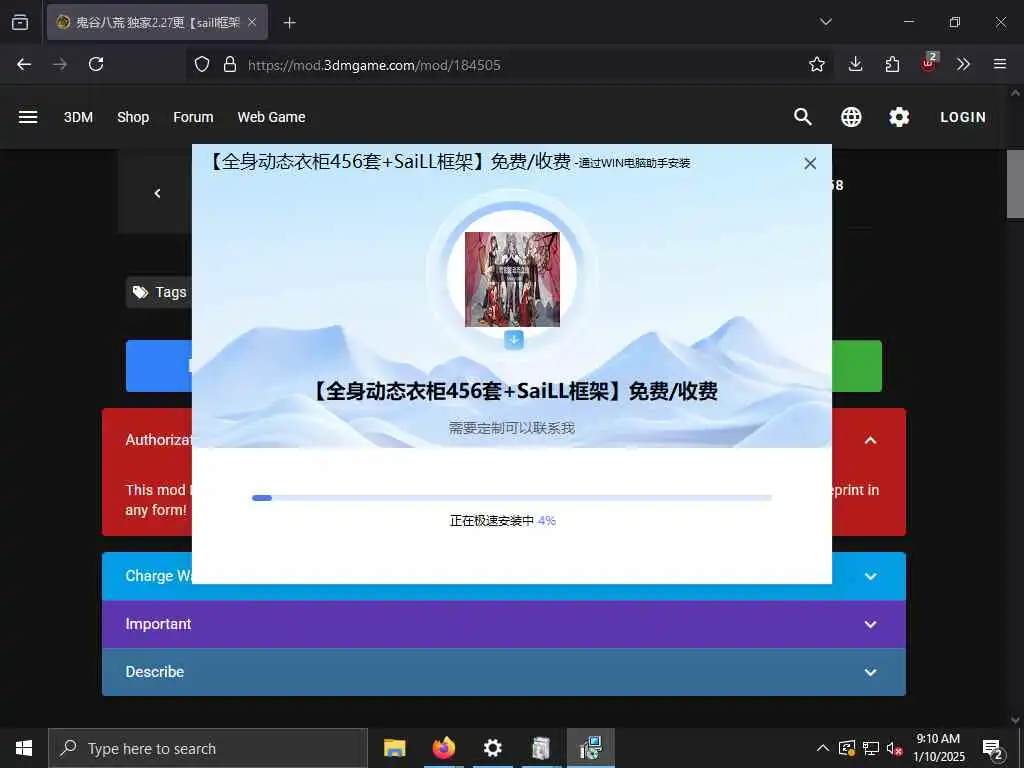Click the mod cover thumbnail in popup
The image size is (1024, 768).
click(x=512, y=279)
